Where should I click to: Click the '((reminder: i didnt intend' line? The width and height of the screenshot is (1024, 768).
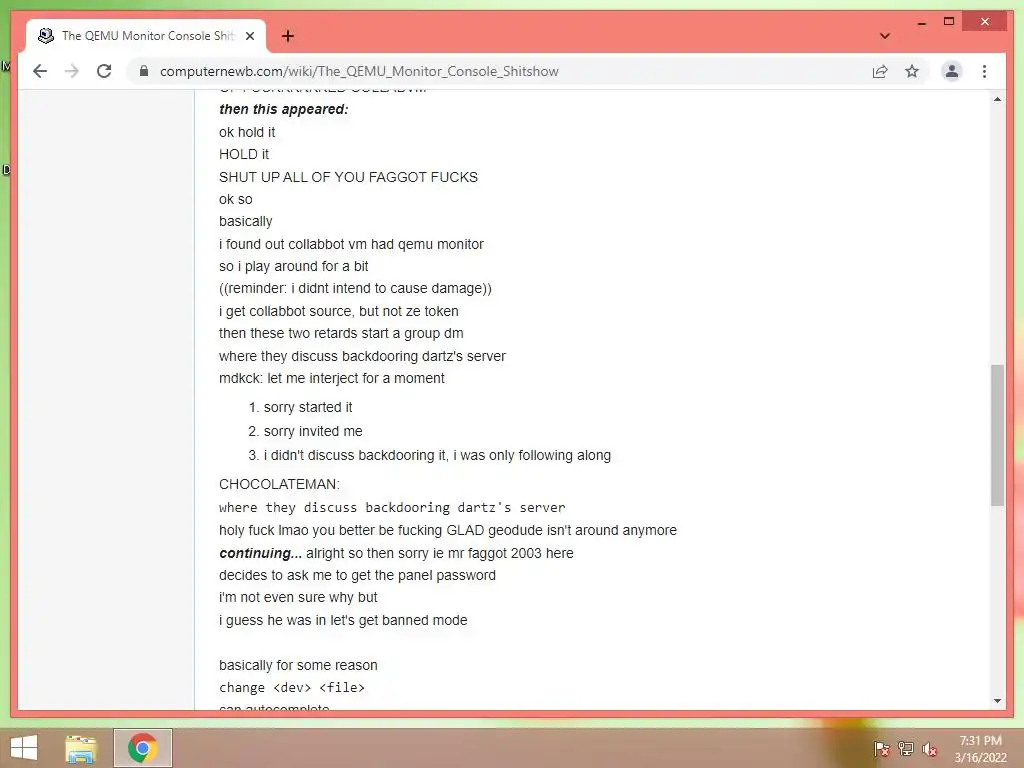tap(355, 288)
